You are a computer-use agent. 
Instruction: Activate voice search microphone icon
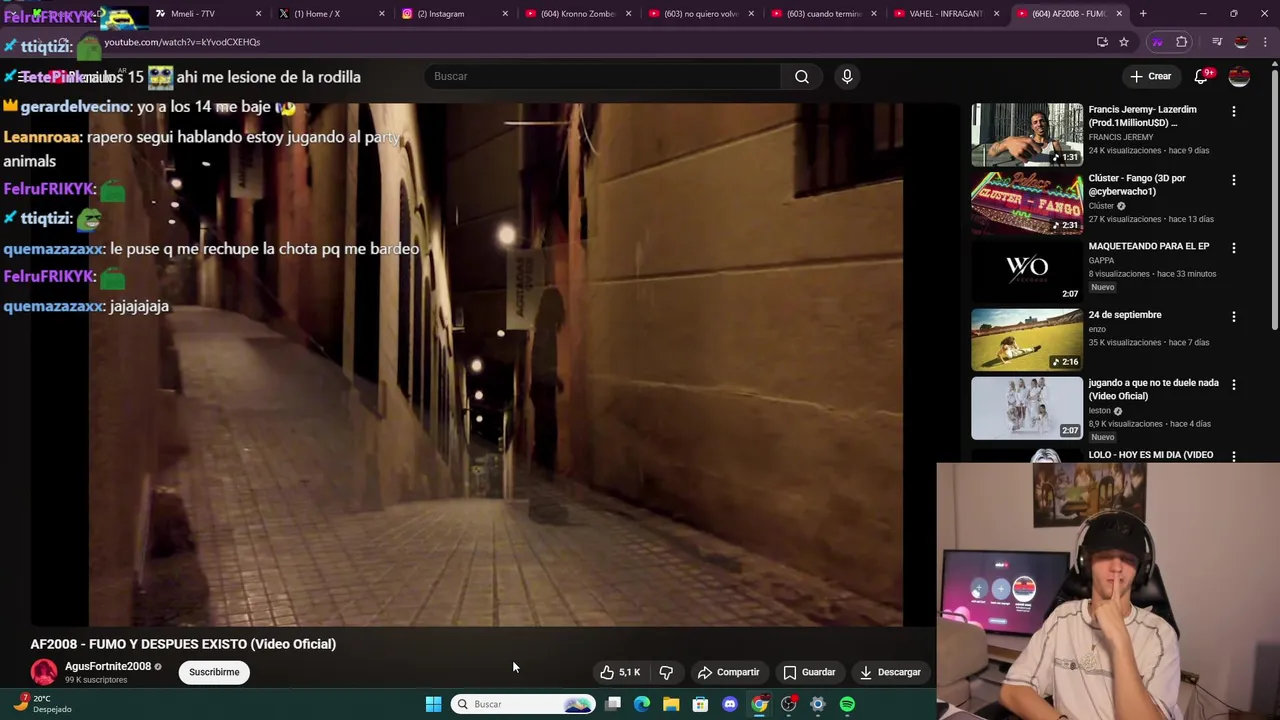847,76
